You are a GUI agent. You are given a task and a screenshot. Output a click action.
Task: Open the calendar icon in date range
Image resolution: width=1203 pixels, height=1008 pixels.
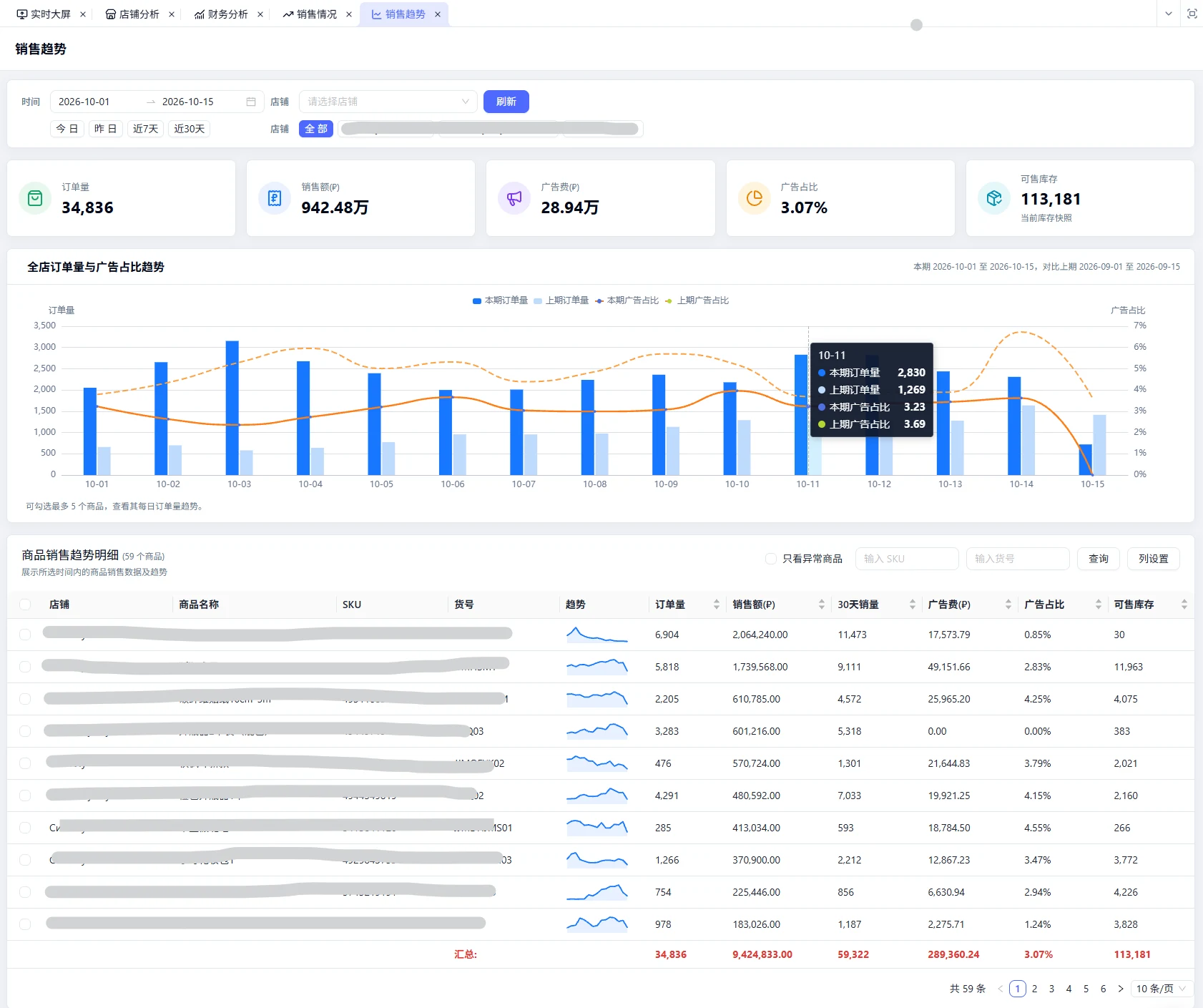[x=251, y=102]
